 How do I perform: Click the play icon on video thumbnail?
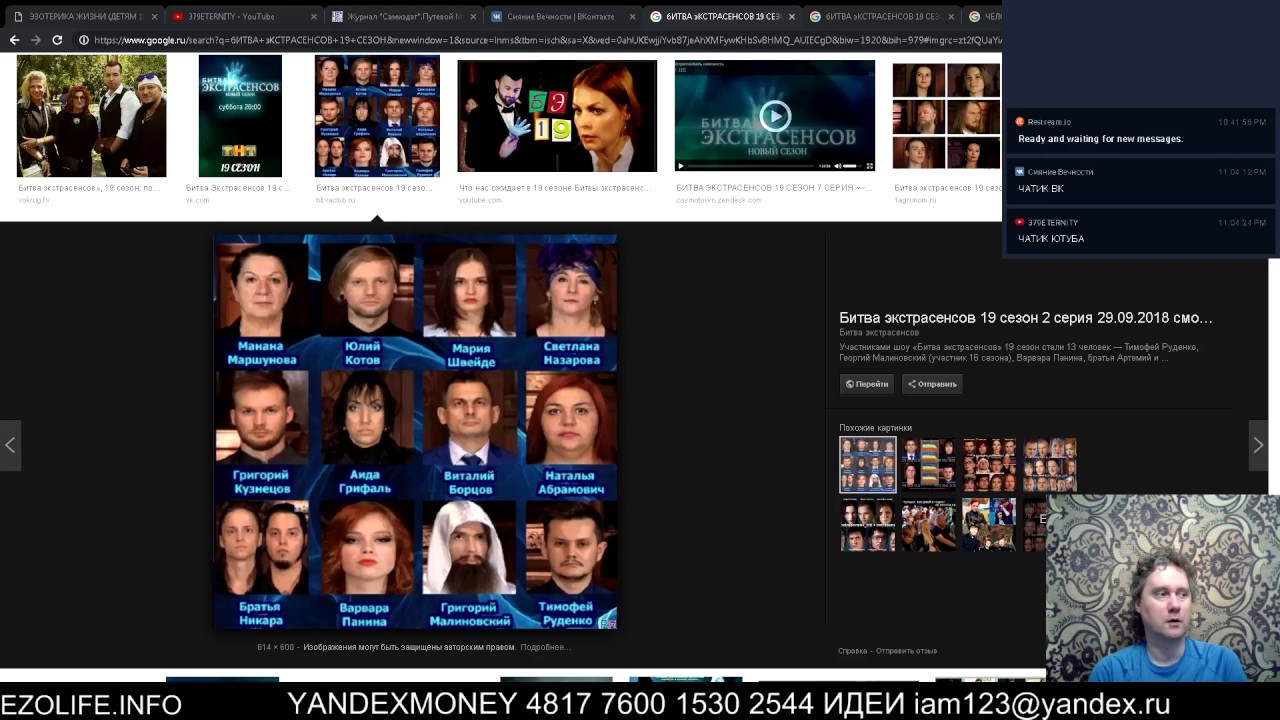point(775,115)
